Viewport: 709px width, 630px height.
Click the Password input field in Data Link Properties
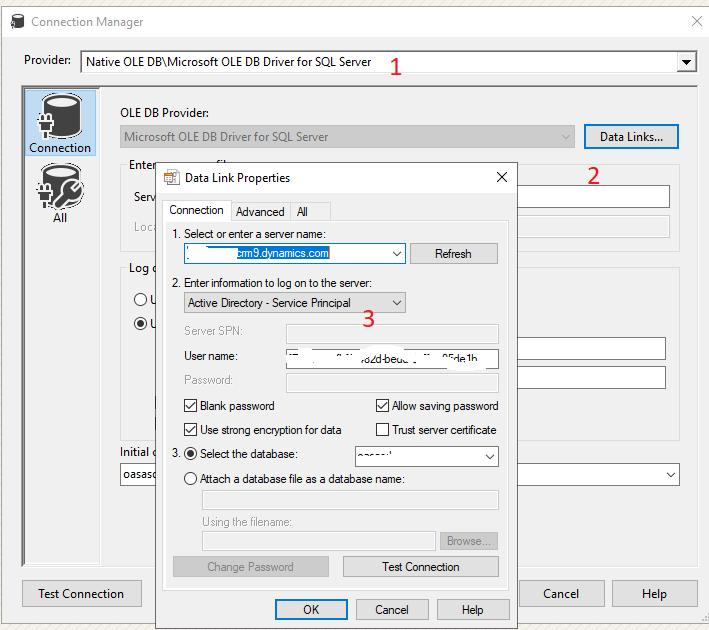click(392, 383)
